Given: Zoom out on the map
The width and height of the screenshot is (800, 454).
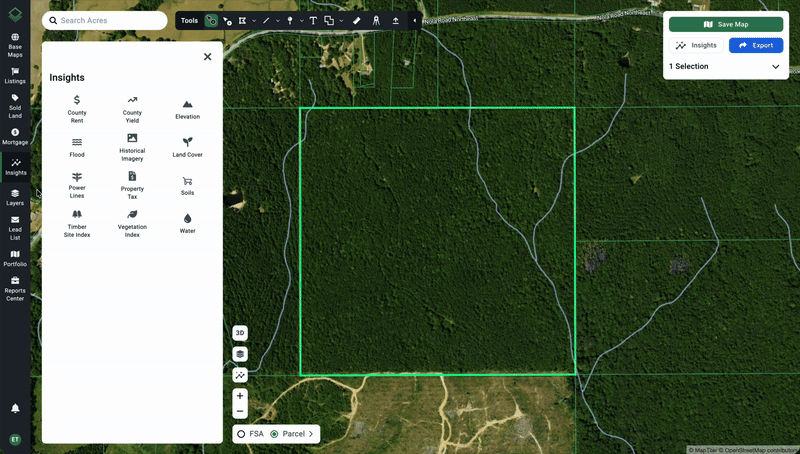Looking at the screenshot, I should (x=240, y=411).
